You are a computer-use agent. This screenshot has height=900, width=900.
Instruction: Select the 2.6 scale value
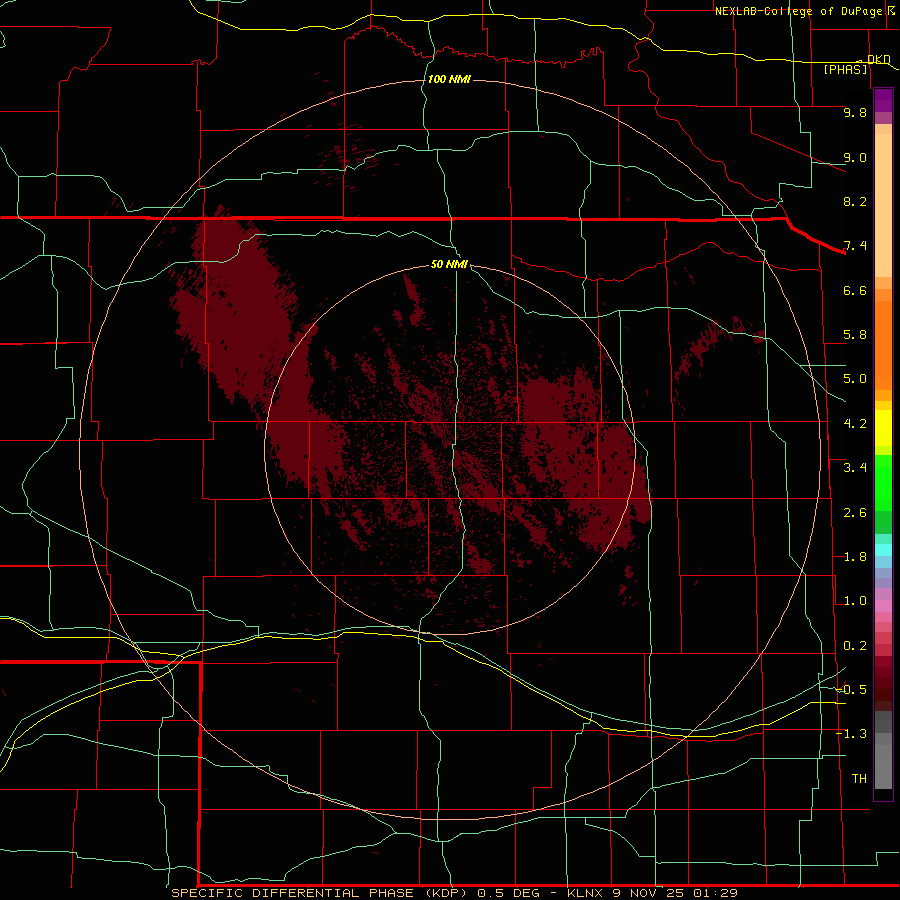[x=855, y=513]
